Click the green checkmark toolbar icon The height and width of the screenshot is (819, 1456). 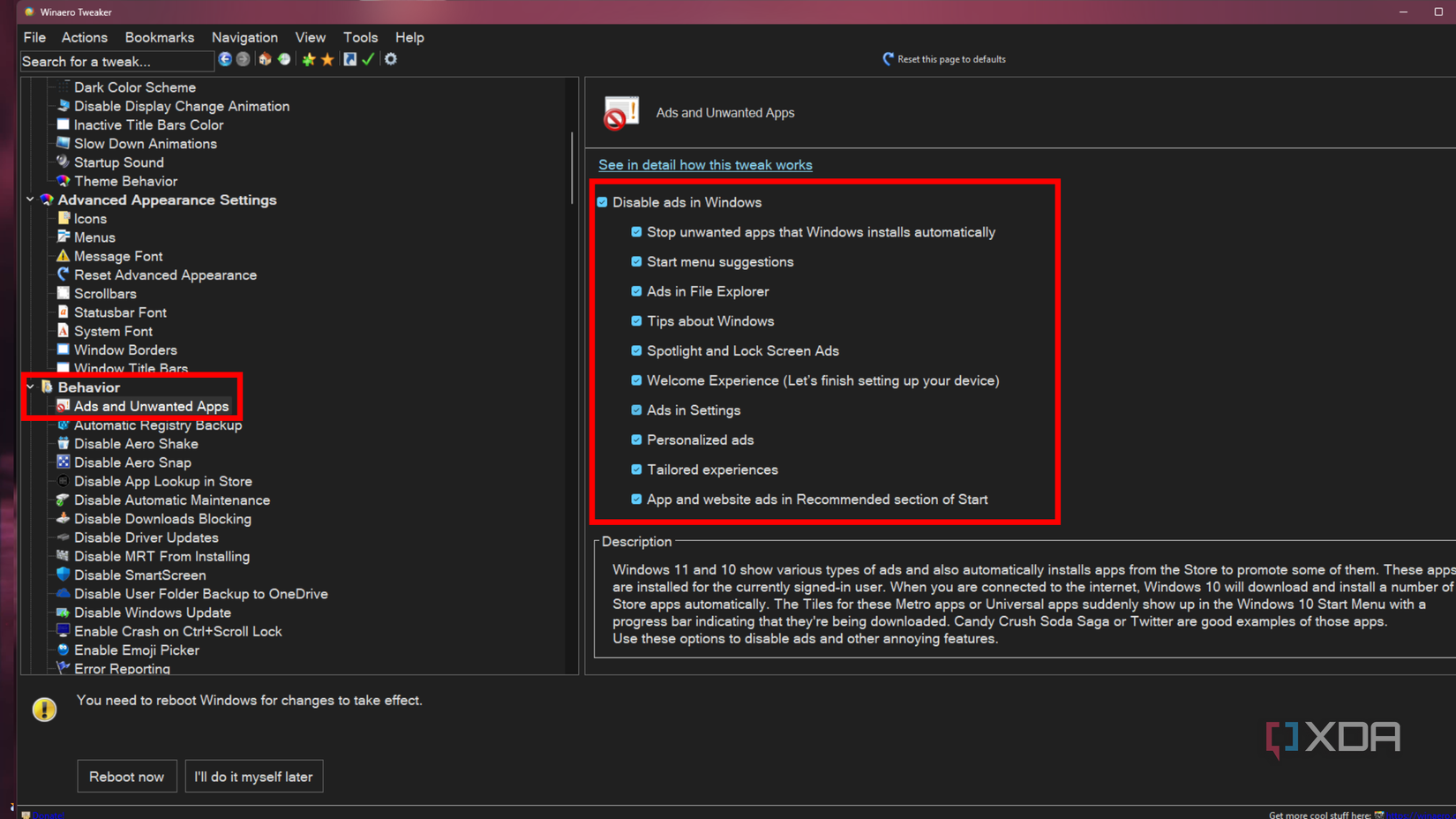pos(368,59)
